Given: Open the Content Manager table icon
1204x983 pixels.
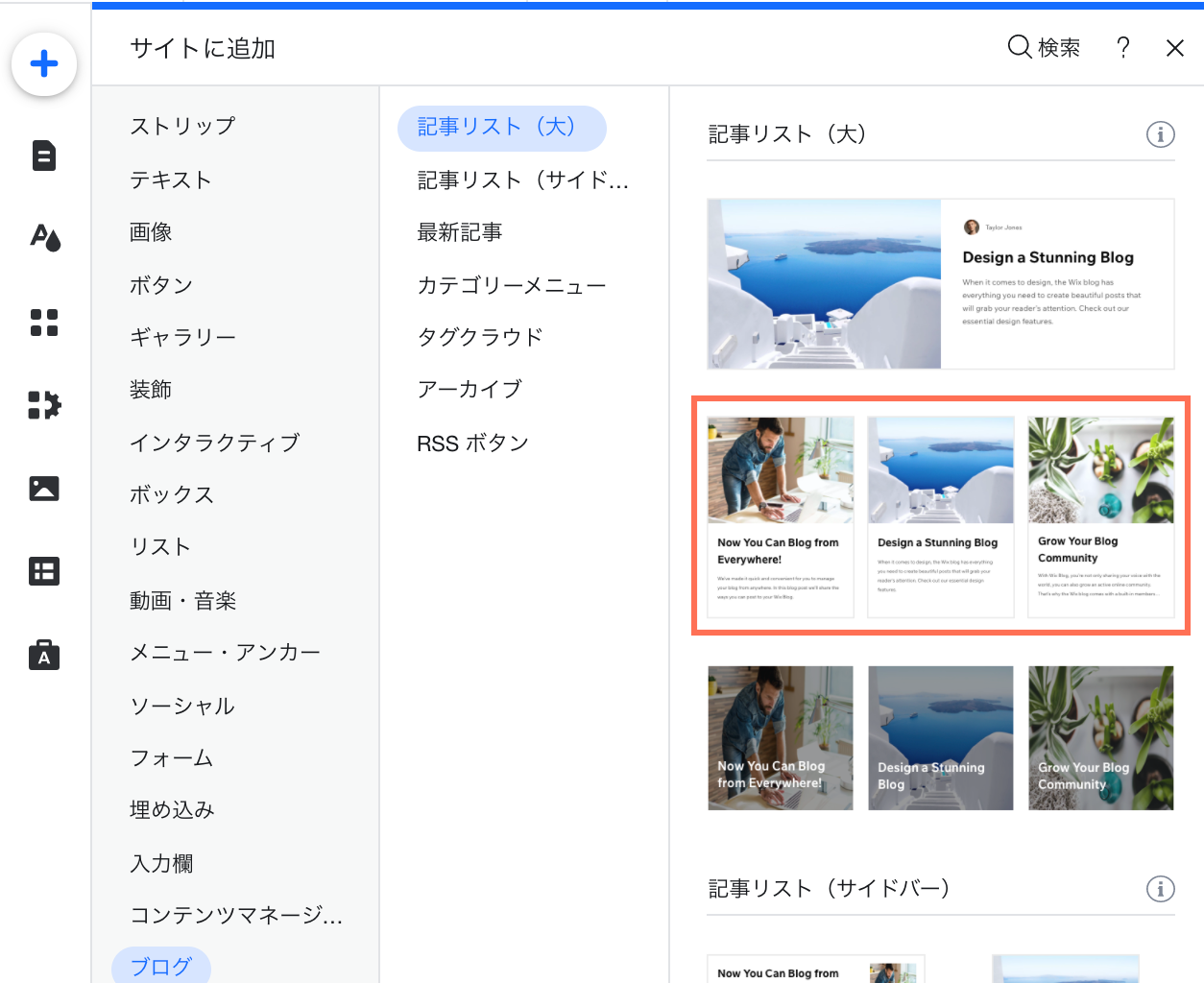Looking at the screenshot, I should point(44,572).
